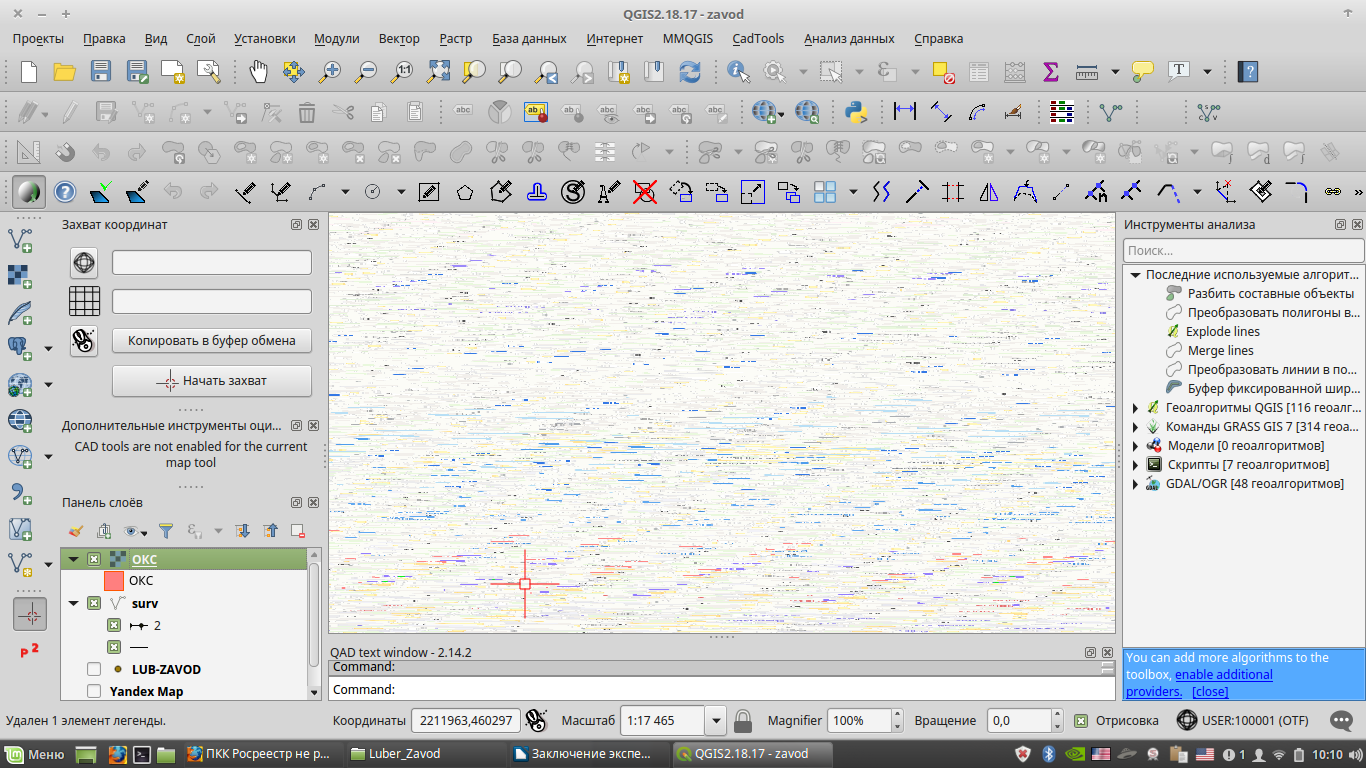Open the Вектор menu
The height and width of the screenshot is (768, 1366).
pyautogui.click(x=399, y=38)
